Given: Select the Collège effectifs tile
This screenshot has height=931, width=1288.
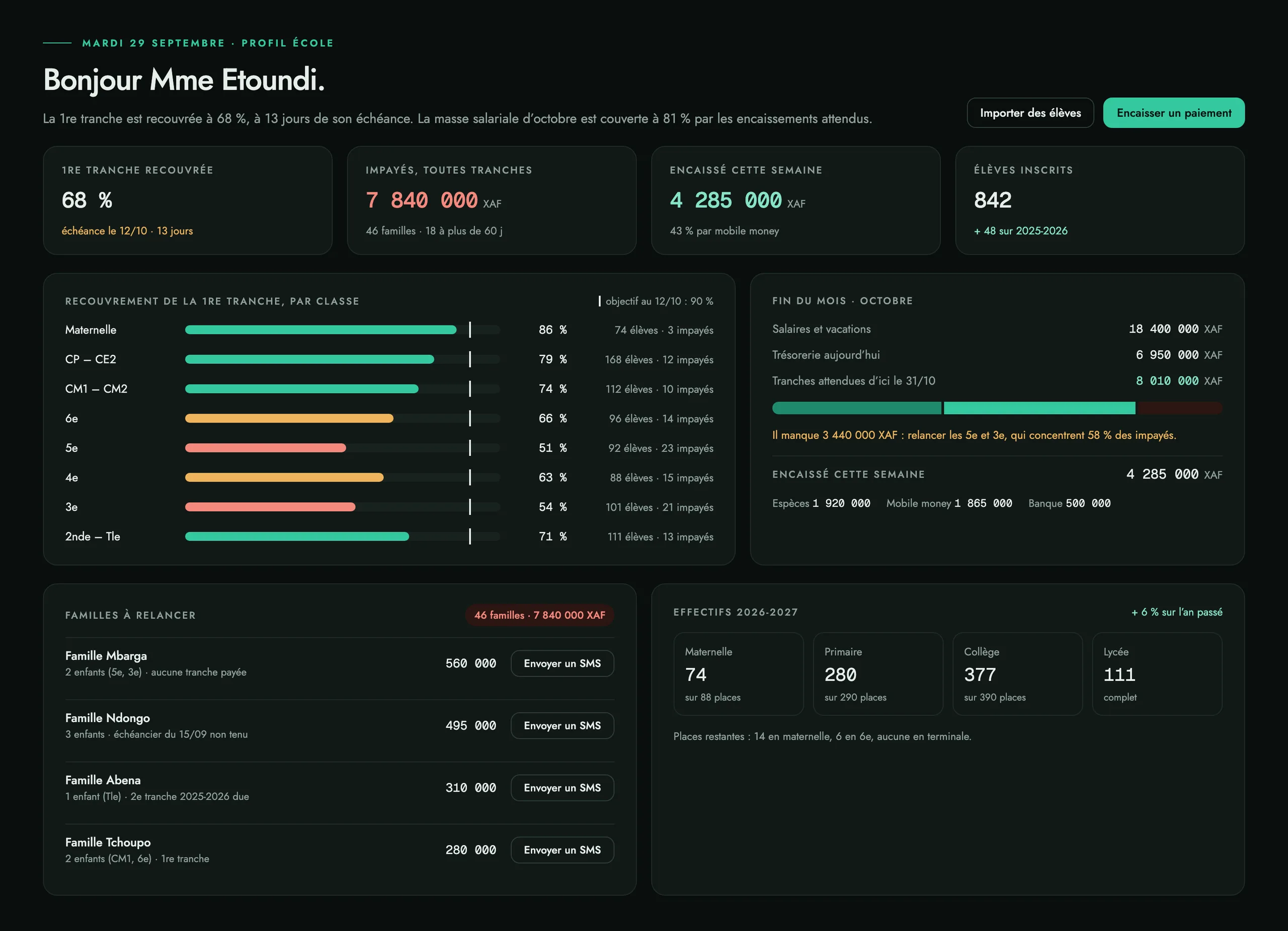Looking at the screenshot, I should point(1017,674).
